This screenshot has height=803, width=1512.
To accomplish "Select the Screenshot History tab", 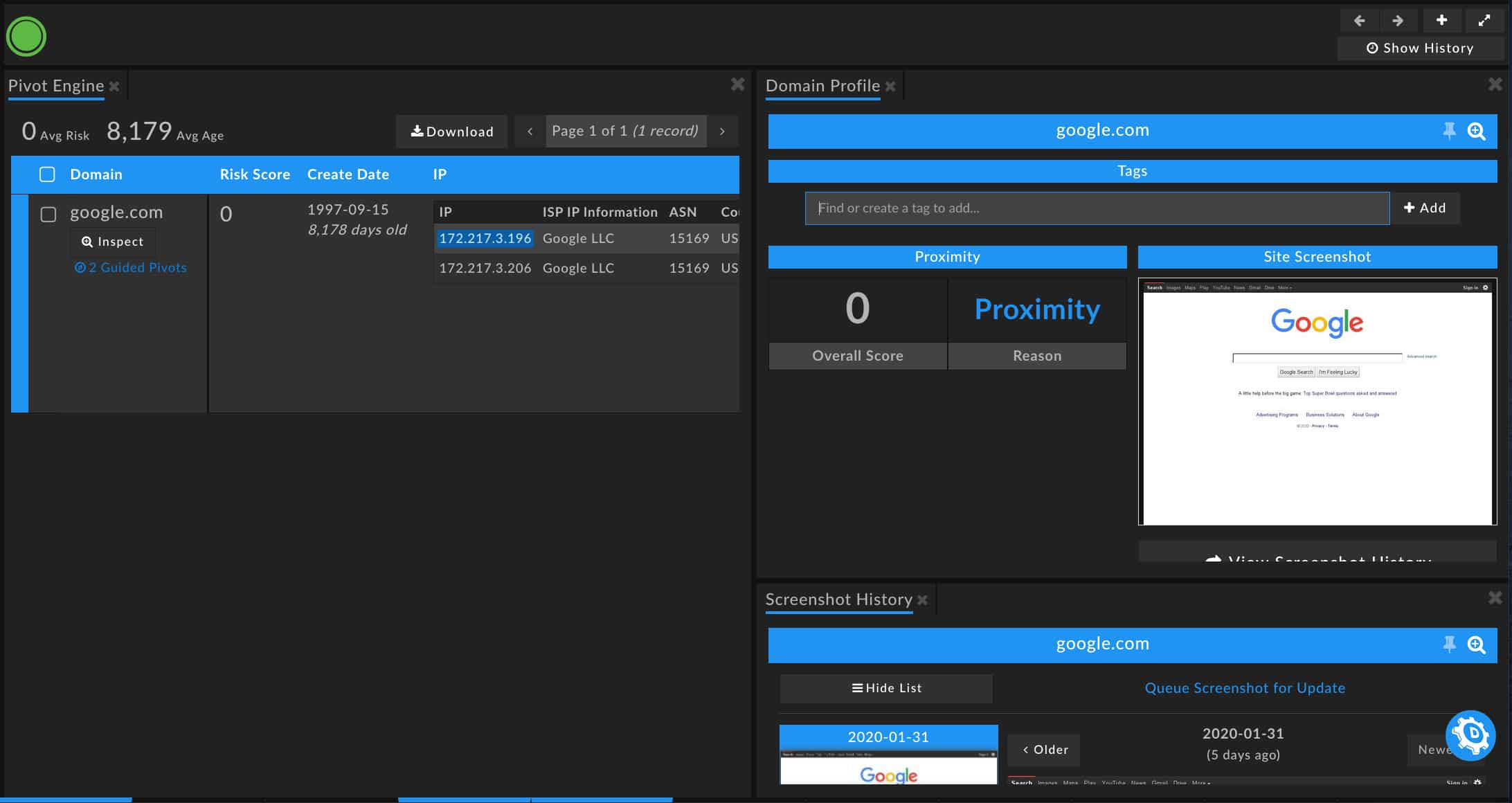I will coord(838,599).
